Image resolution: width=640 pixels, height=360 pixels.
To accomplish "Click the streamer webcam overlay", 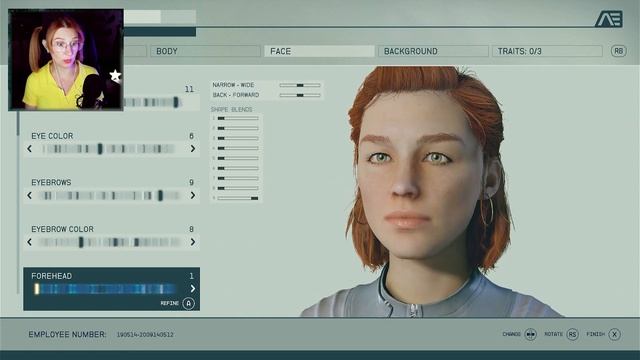I will click(66, 60).
